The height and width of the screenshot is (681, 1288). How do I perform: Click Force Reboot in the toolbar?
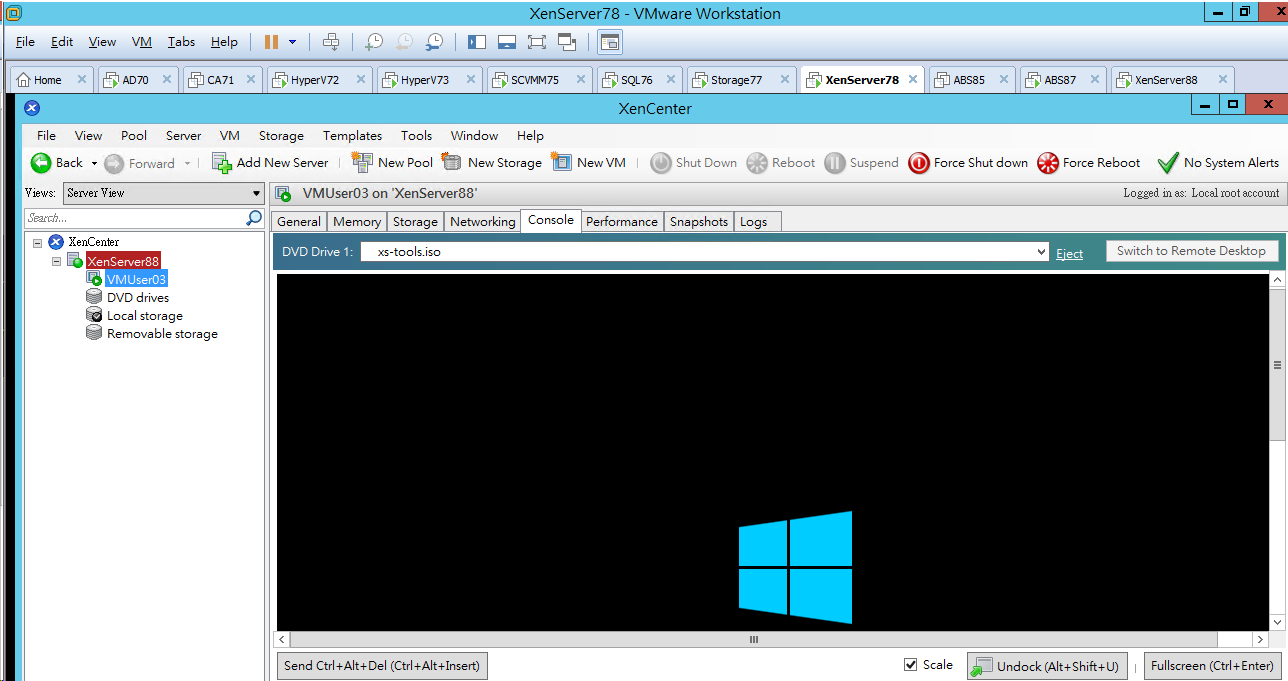pos(1089,163)
